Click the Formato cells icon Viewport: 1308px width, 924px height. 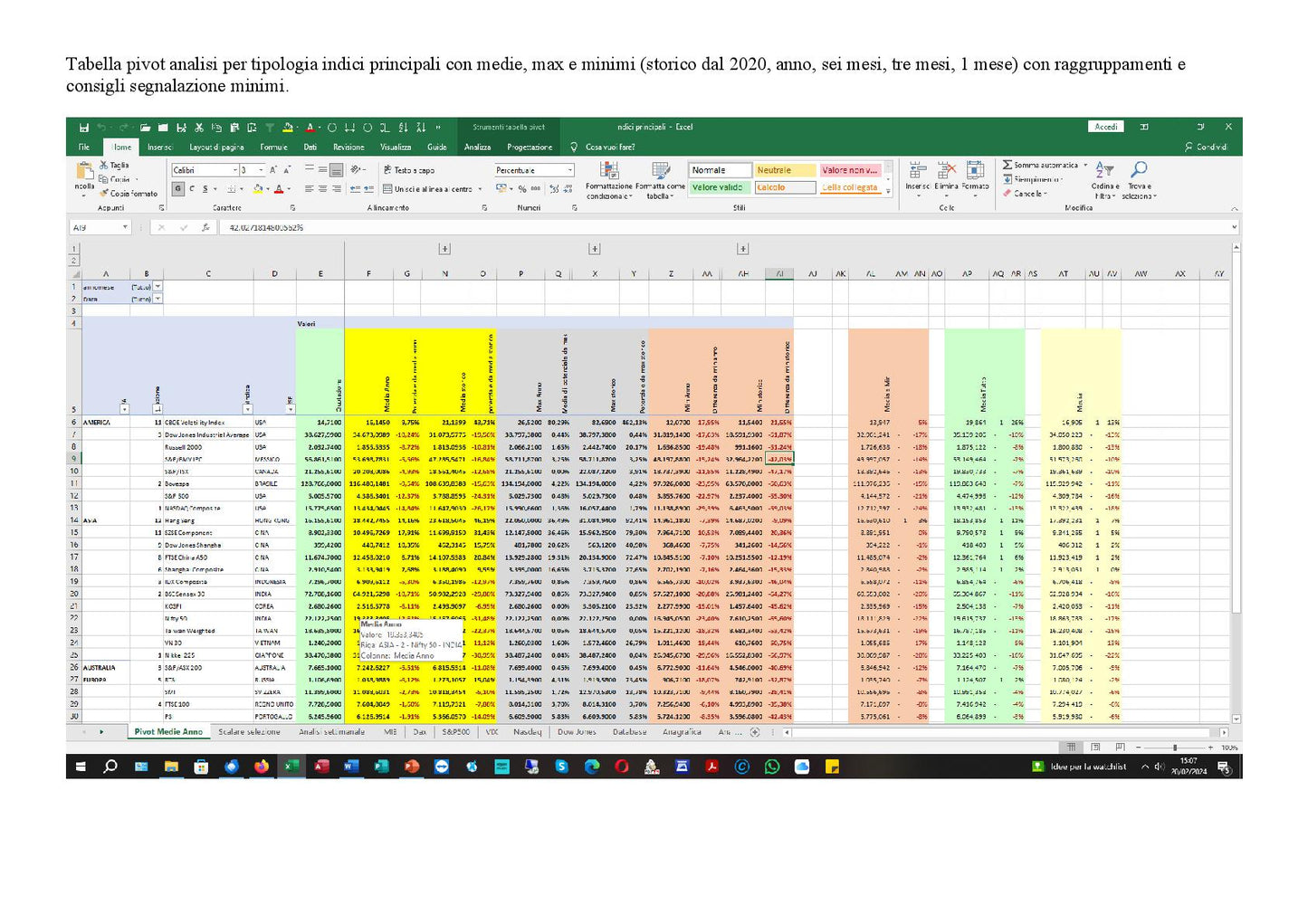(976, 170)
